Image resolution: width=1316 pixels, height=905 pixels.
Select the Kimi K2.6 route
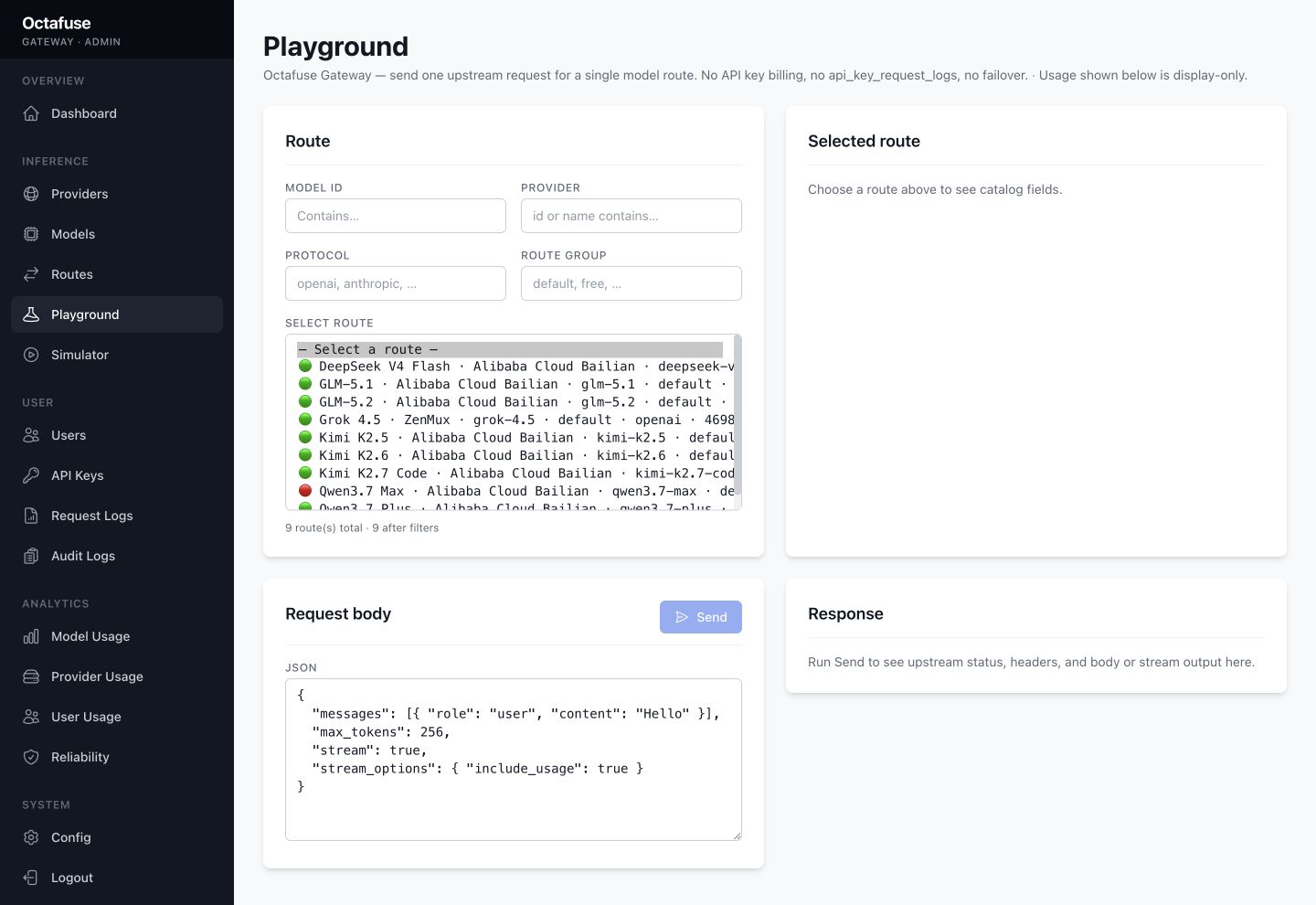(515, 455)
